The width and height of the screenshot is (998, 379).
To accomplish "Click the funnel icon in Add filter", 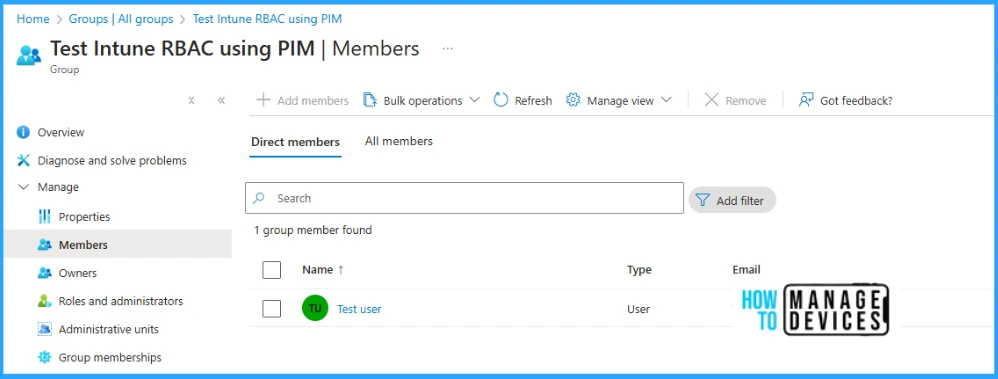I will click(702, 200).
